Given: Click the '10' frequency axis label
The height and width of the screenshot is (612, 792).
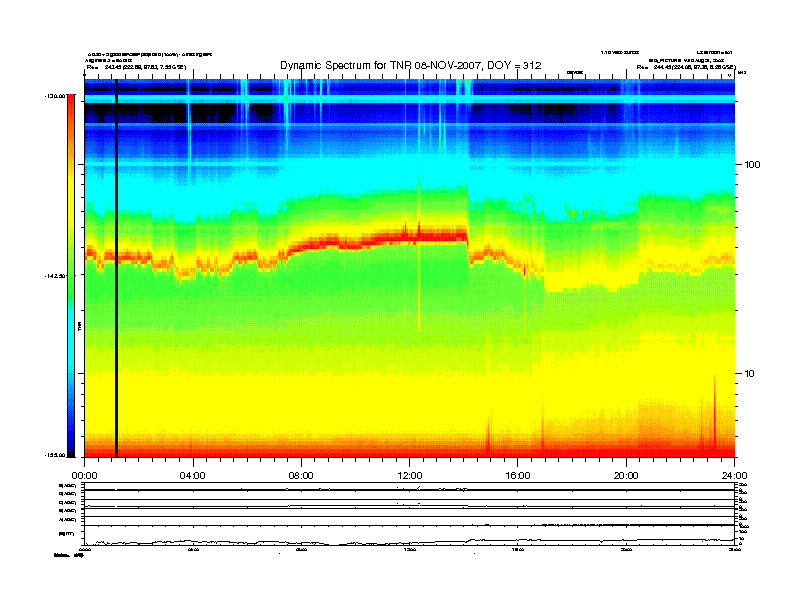Looking at the screenshot, I should [749, 374].
